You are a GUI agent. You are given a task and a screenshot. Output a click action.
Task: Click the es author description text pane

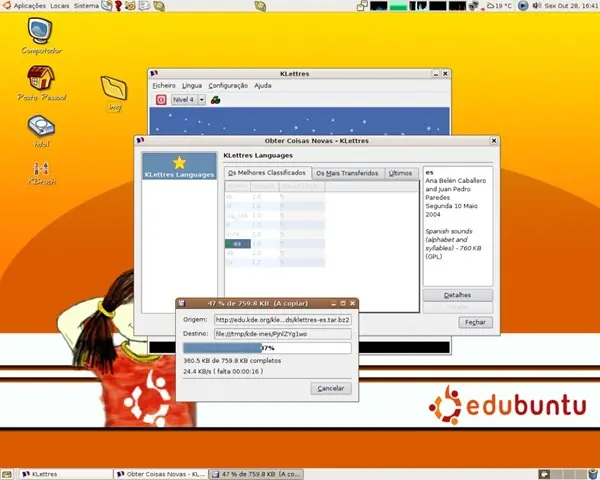click(458, 226)
